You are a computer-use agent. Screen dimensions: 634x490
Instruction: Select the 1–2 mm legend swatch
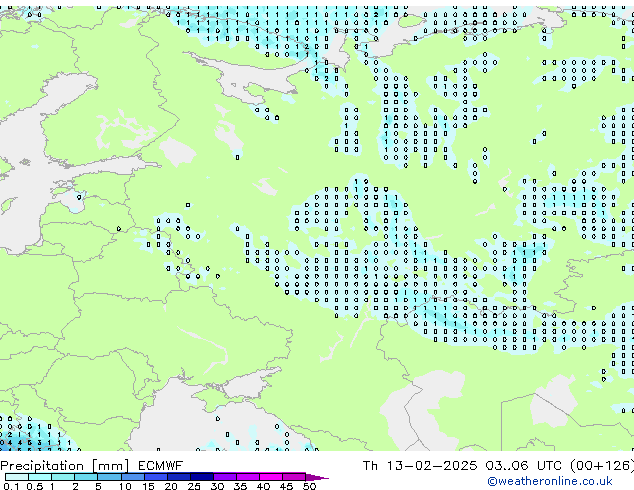(63, 477)
